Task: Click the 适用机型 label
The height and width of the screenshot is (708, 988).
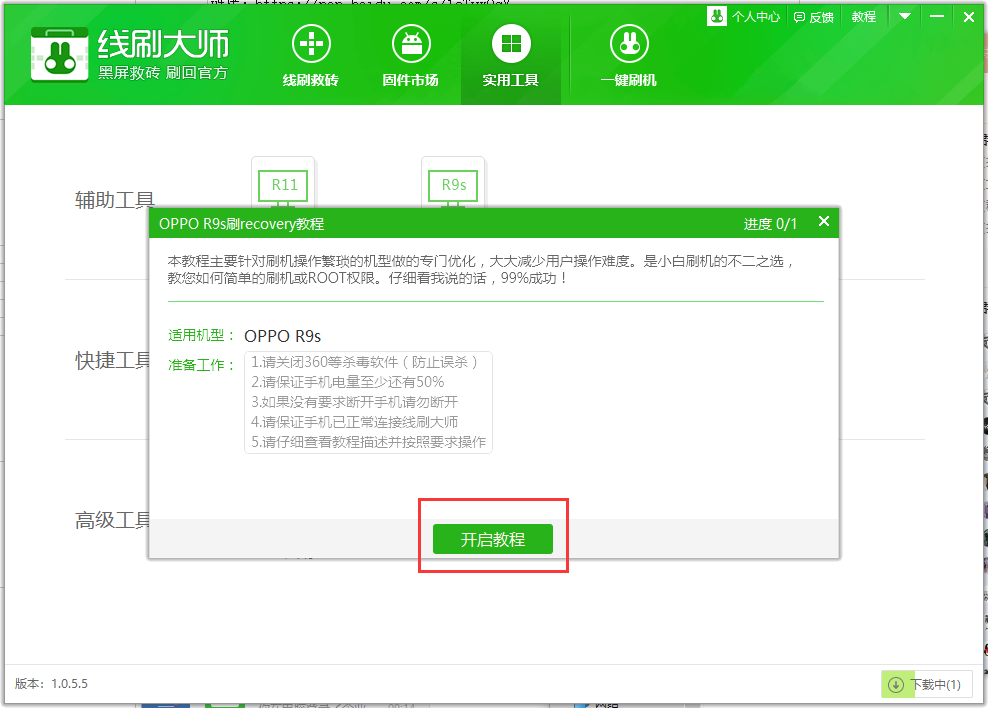Action: pyautogui.click(x=201, y=336)
